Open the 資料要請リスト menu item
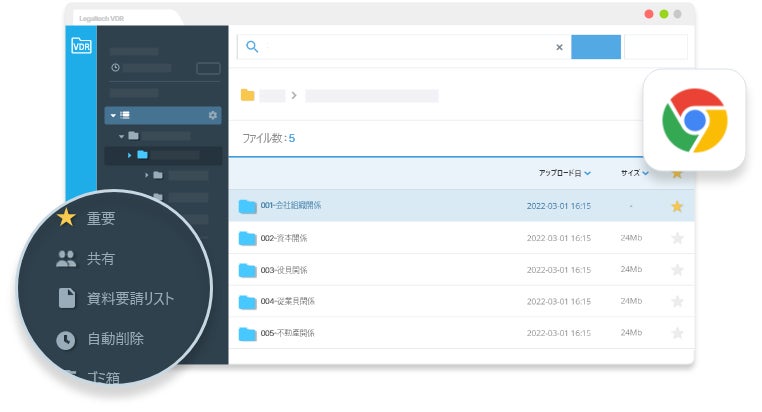 (x=130, y=298)
